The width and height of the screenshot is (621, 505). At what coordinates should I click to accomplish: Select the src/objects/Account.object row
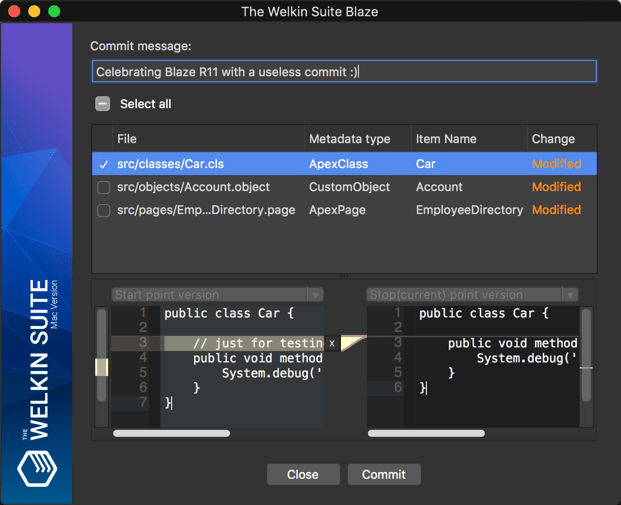tap(344, 187)
